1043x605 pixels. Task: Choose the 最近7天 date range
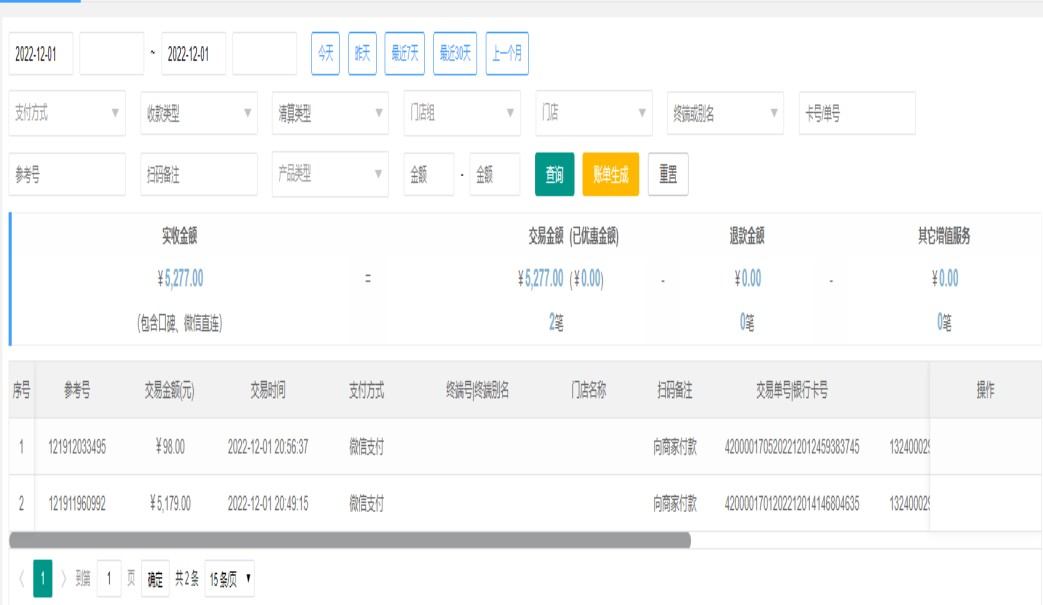(x=405, y=54)
